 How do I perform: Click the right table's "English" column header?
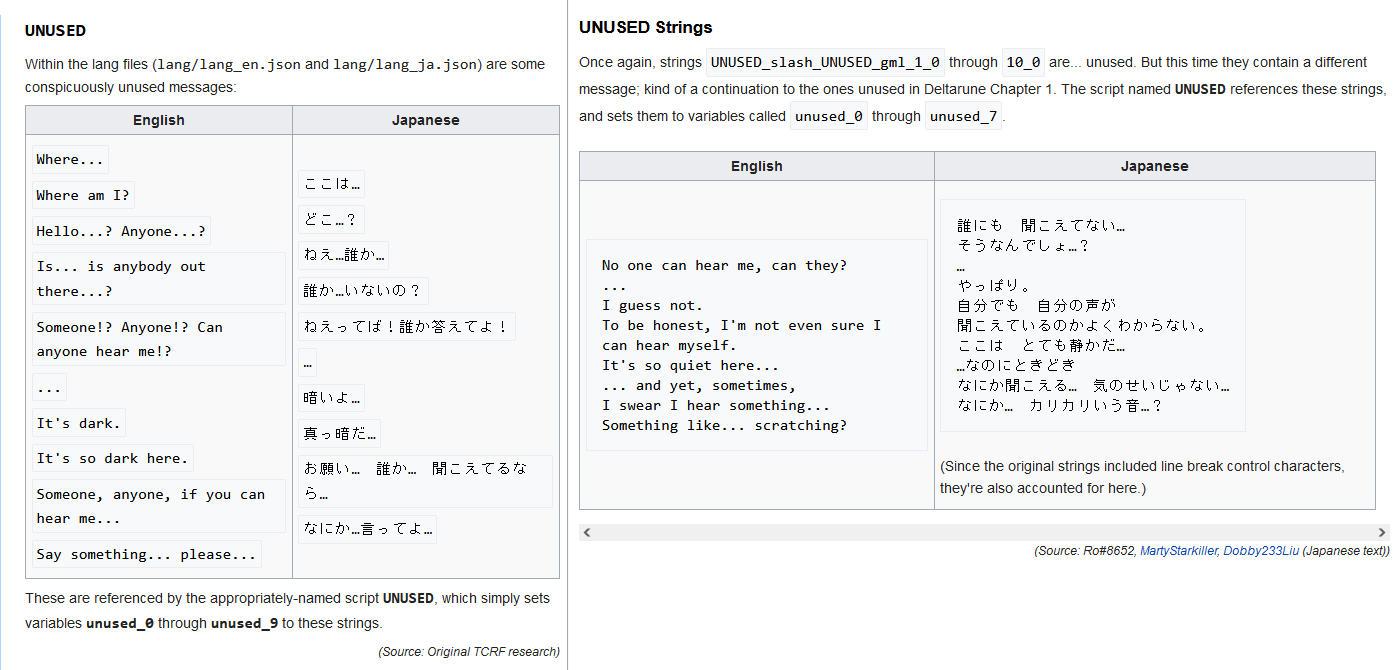[757, 166]
